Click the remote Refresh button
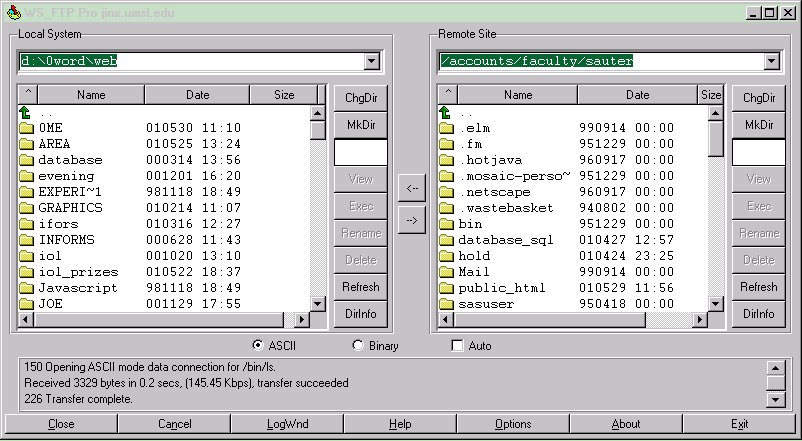The width and height of the screenshot is (802, 441). (x=758, y=287)
